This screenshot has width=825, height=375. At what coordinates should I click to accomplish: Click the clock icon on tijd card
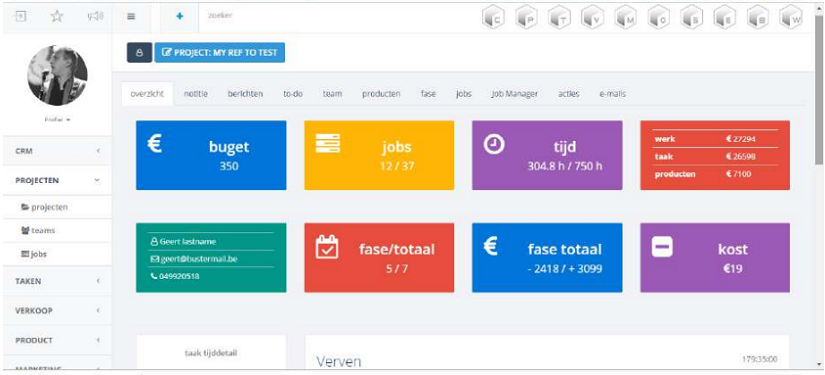494,144
